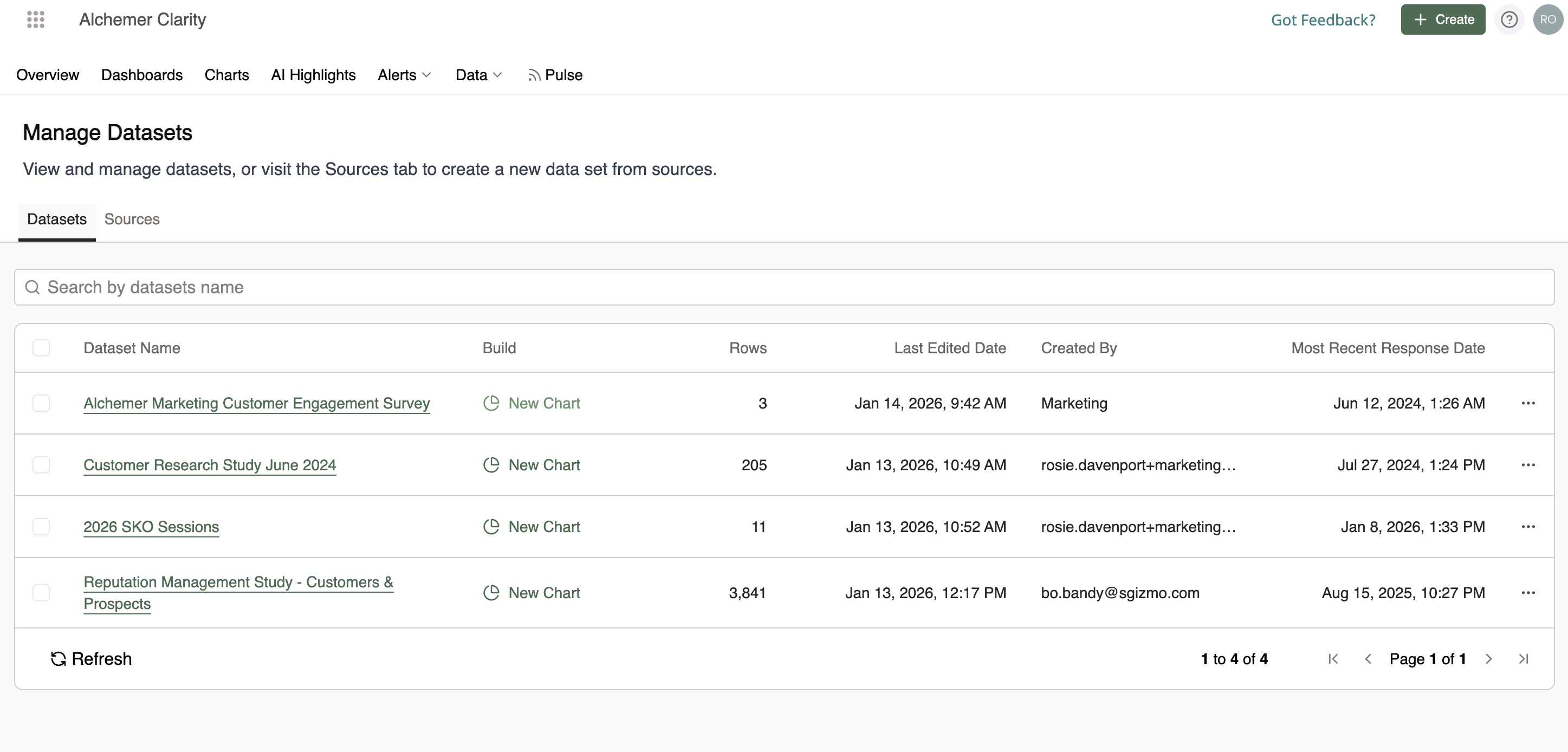Image resolution: width=1568 pixels, height=752 pixels.
Task: Toggle the select-all datasets checkbox
Action: coord(41,348)
